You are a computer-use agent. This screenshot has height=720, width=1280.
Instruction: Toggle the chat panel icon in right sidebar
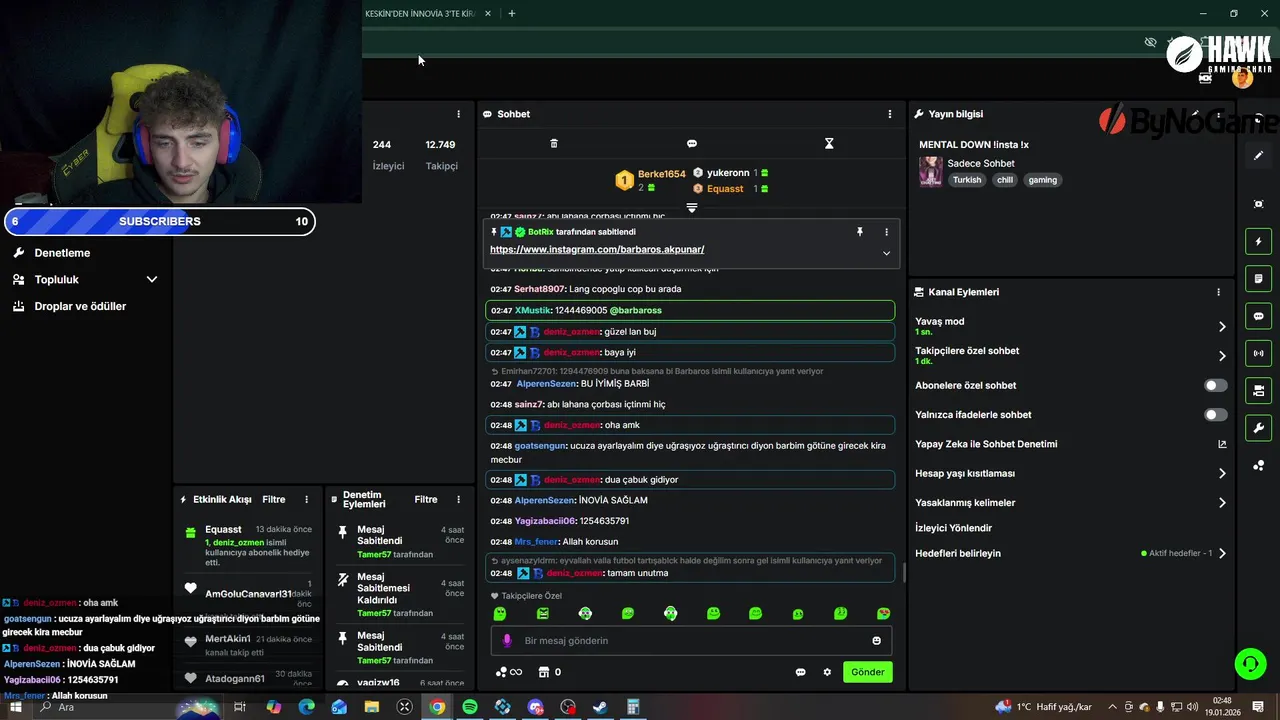click(1258, 316)
